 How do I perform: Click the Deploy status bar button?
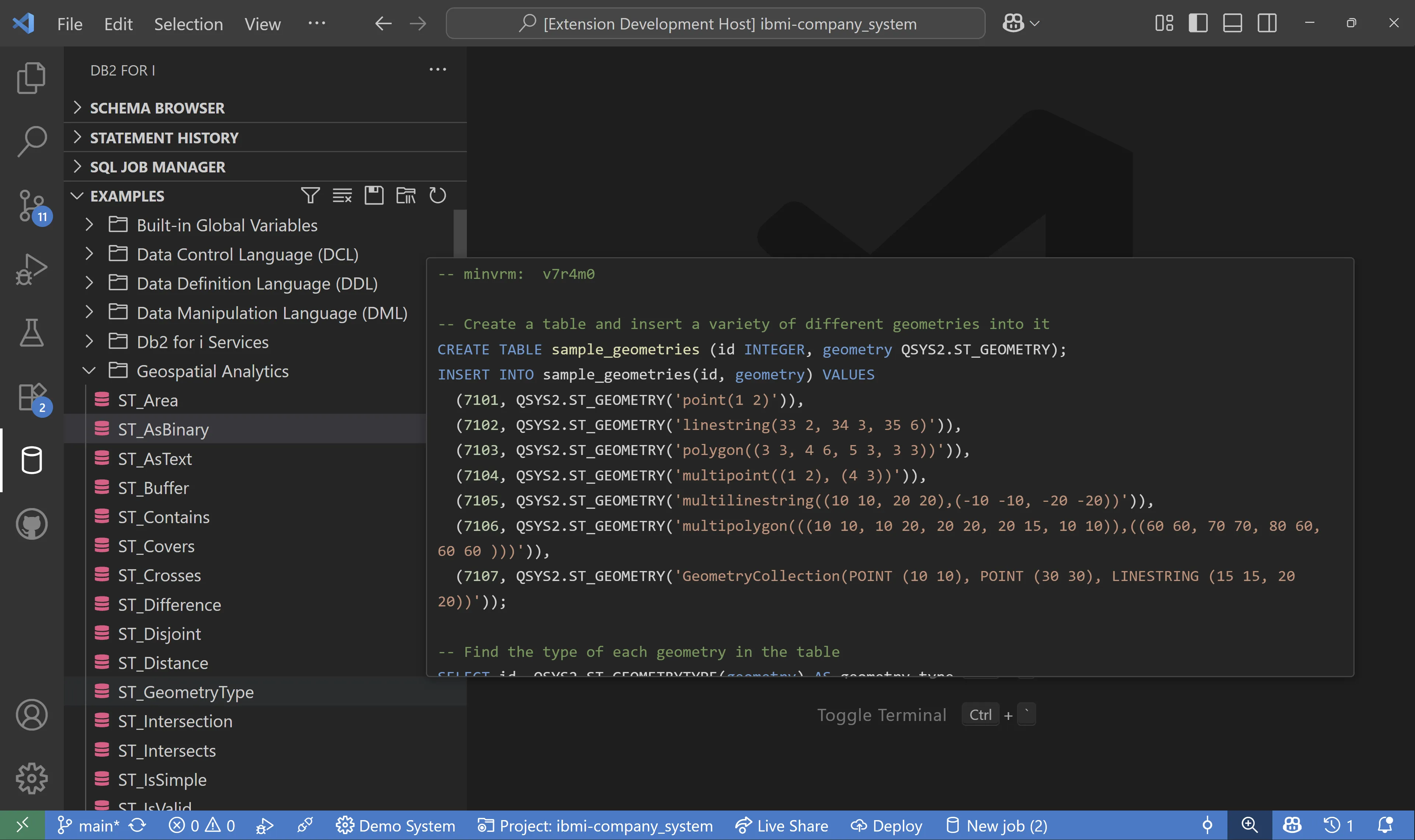[886, 826]
